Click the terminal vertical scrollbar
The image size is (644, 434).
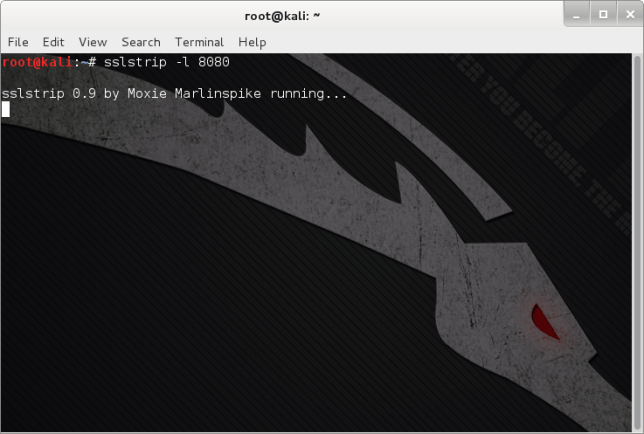637,242
